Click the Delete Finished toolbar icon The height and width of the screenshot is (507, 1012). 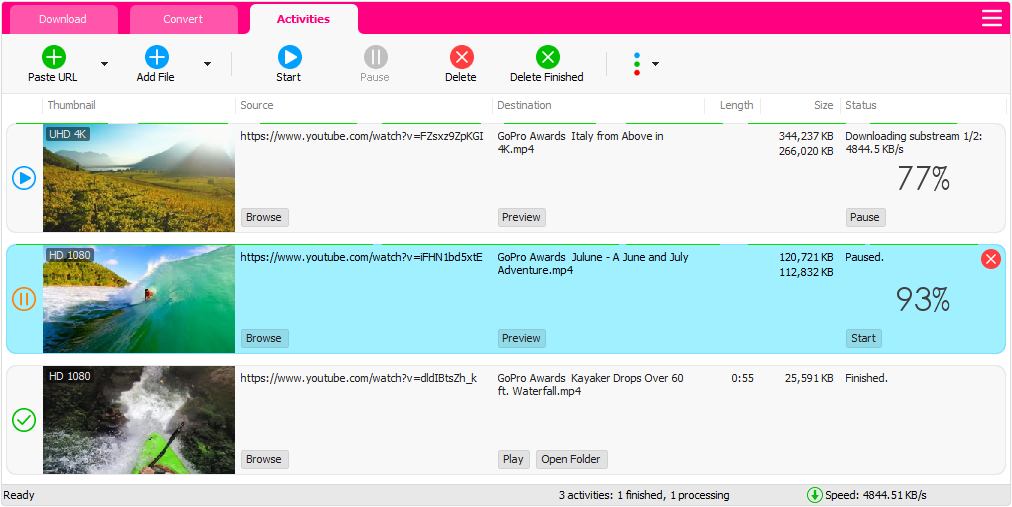point(547,57)
